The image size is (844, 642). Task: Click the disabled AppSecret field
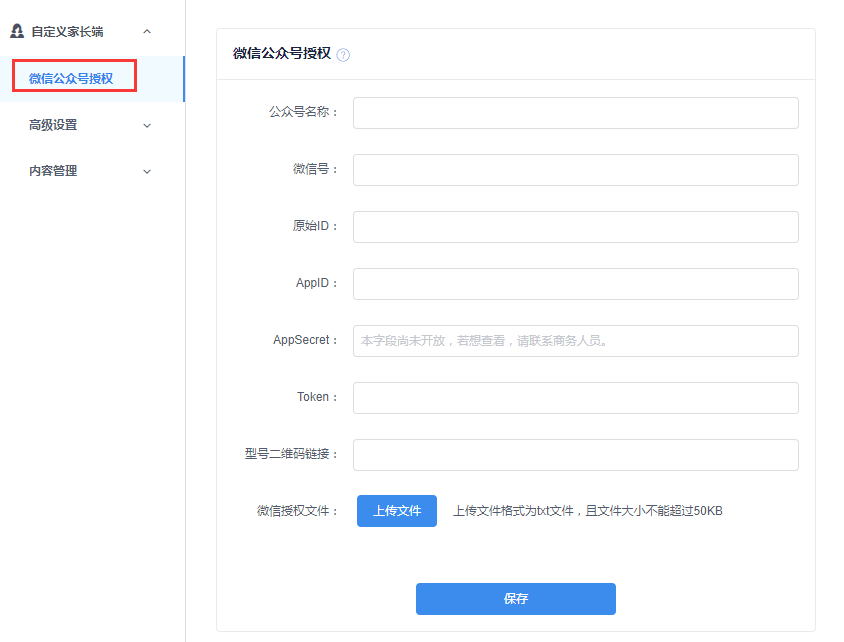575,340
